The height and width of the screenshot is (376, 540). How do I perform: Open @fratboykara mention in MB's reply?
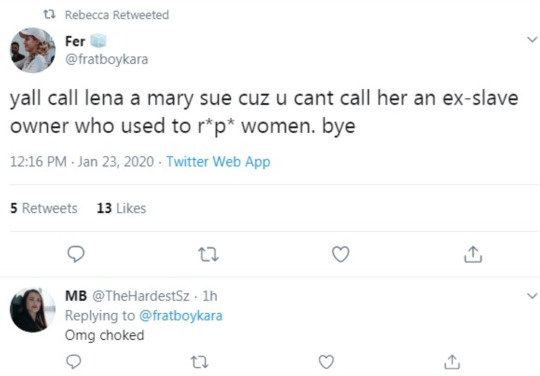(181, 315)
